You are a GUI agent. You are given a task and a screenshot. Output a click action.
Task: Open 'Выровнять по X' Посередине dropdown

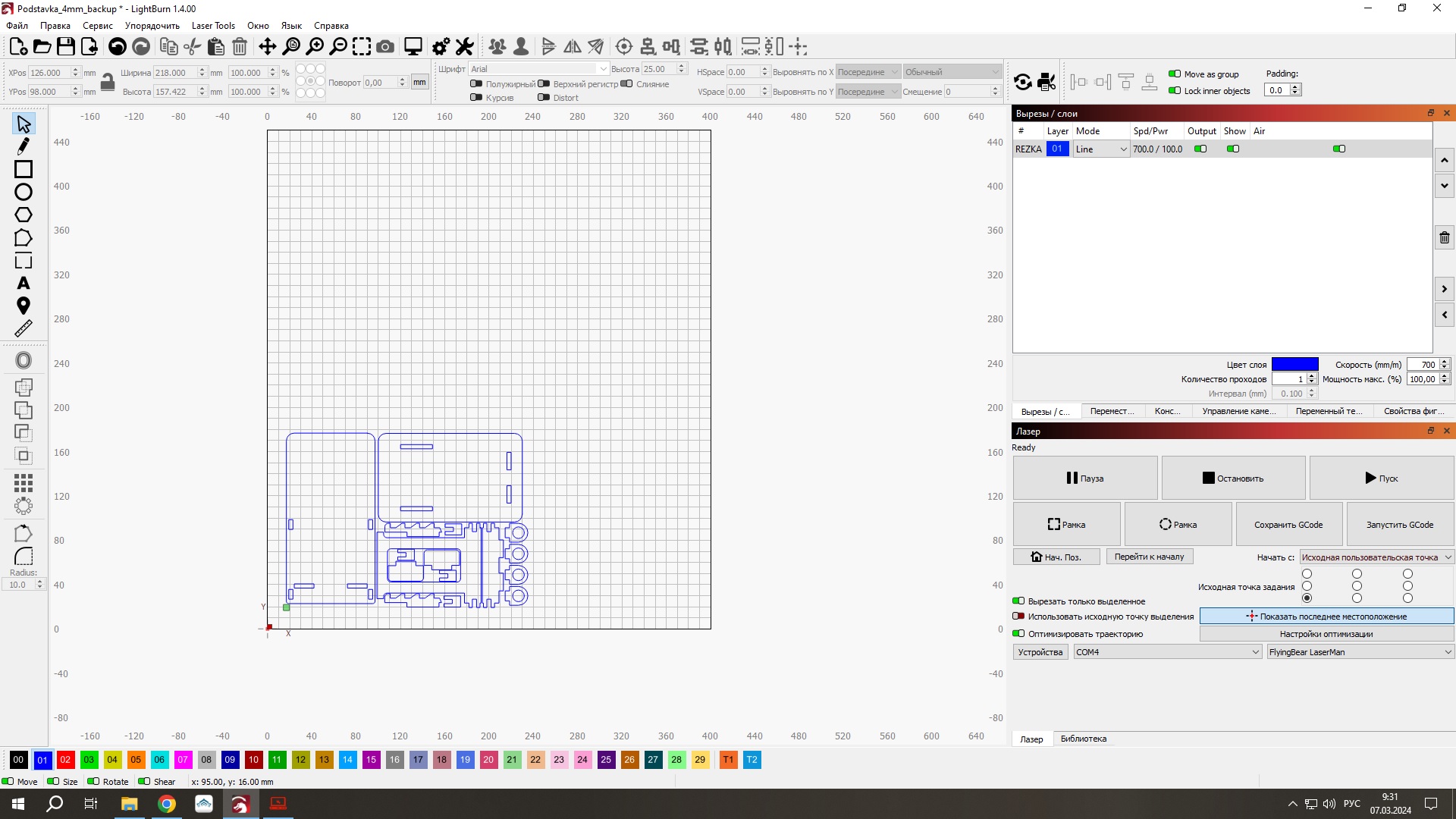click(868, 72)
